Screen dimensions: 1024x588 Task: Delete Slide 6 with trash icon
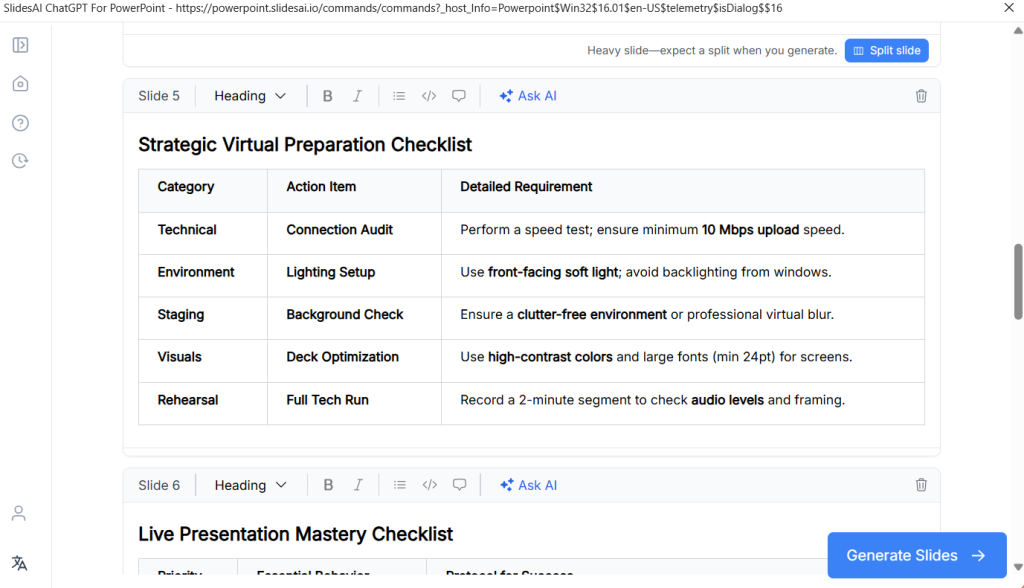click(921, 485)
